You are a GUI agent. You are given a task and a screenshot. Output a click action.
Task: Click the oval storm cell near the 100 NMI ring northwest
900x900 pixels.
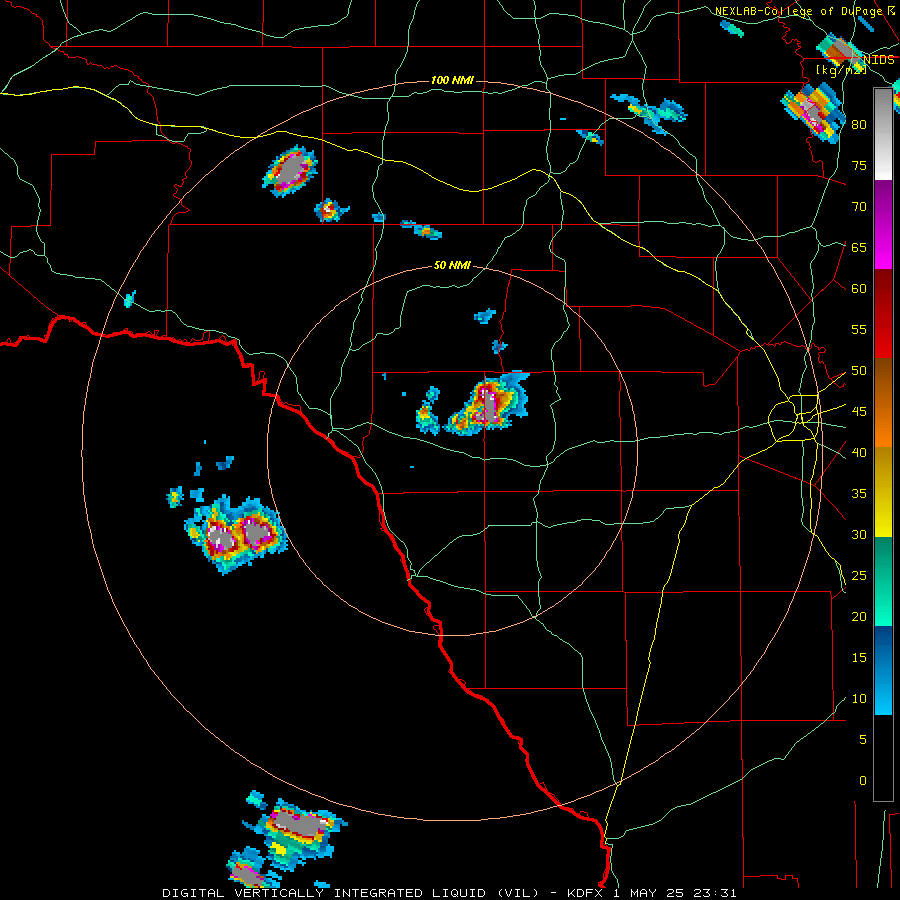pos(290,170)
